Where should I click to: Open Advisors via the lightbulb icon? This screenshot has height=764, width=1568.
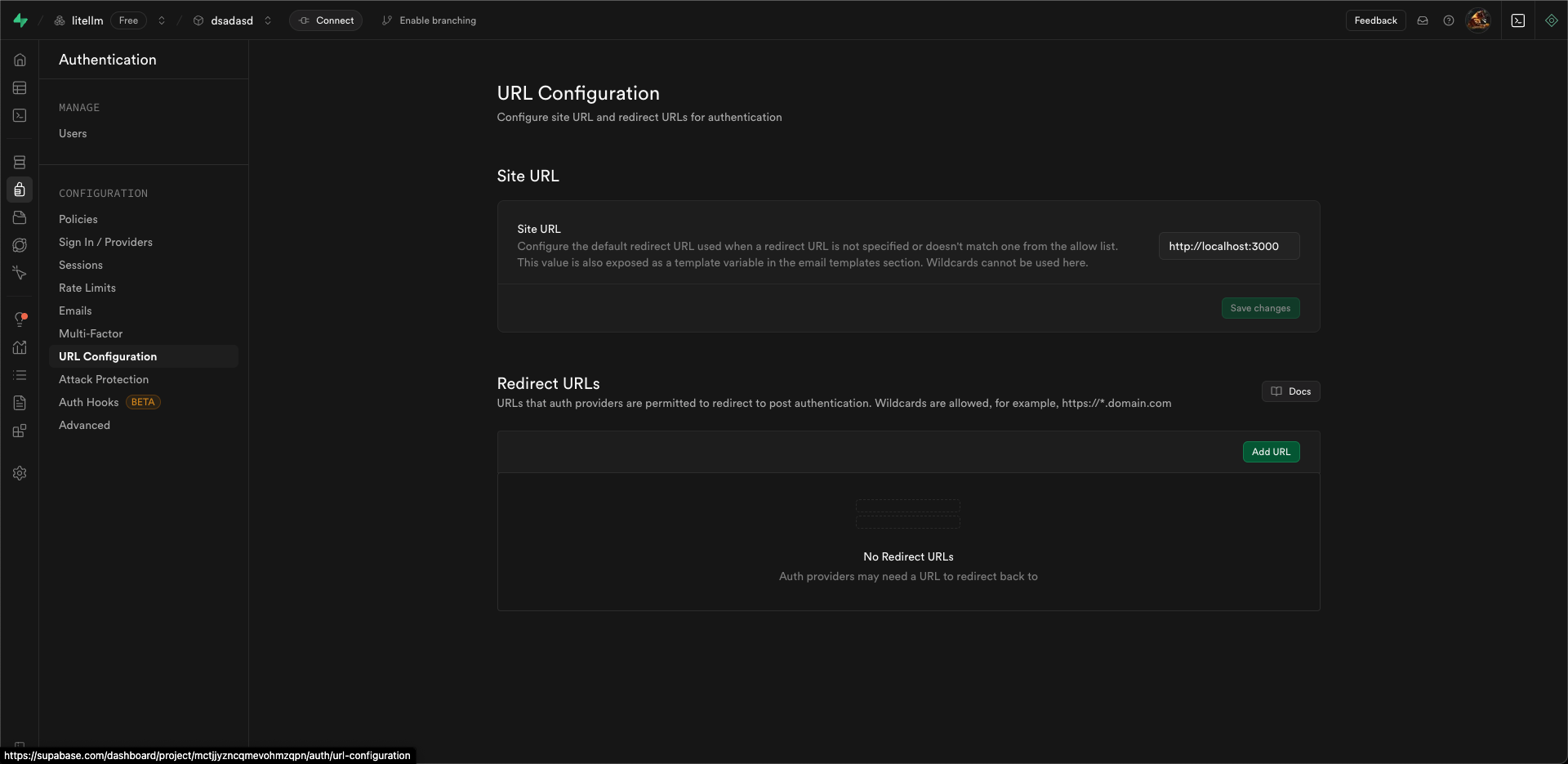click(x=20, y=319)
